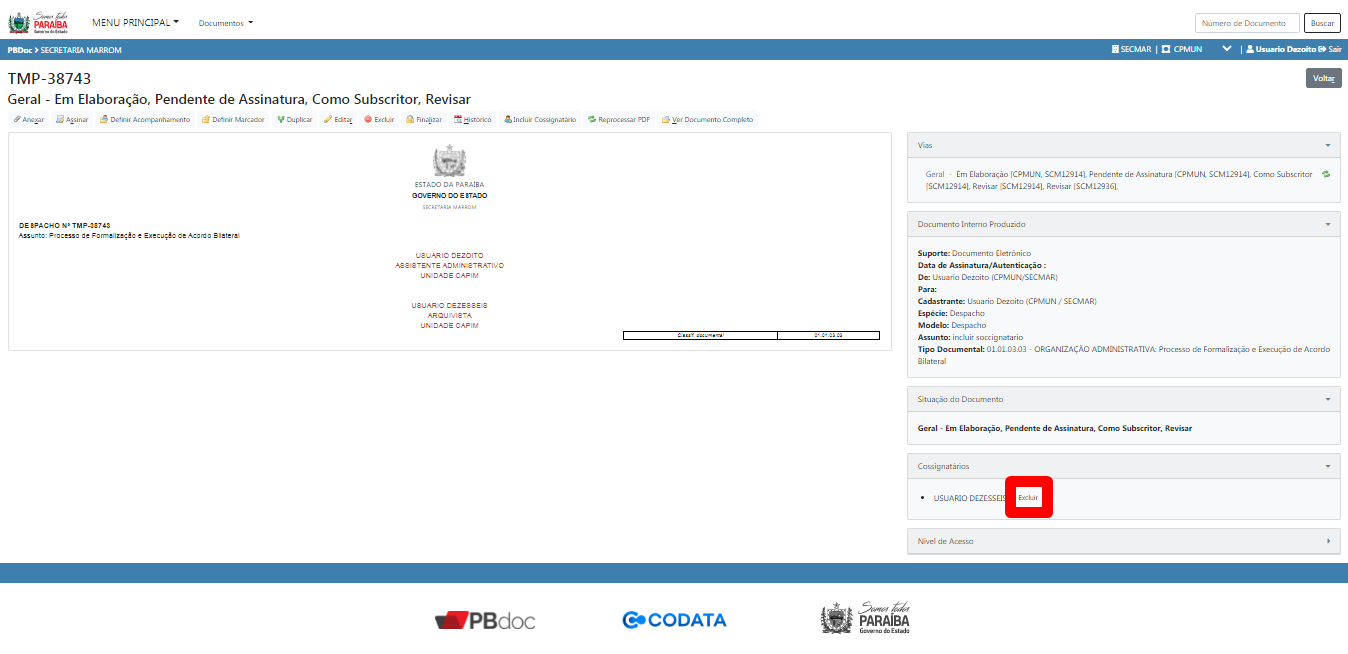Click the Editar pencil button

[338, 120]
